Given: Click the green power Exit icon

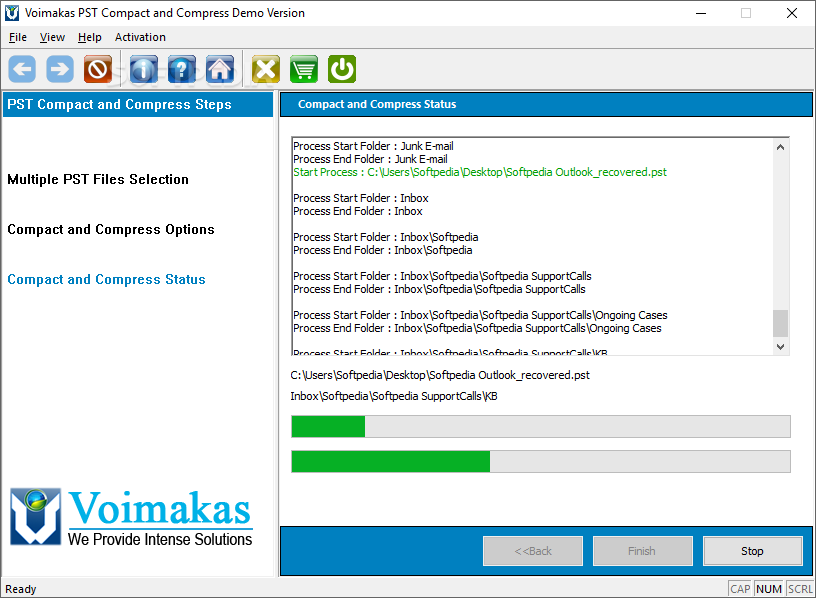Looking at the screenshot, I should [342, 69].
